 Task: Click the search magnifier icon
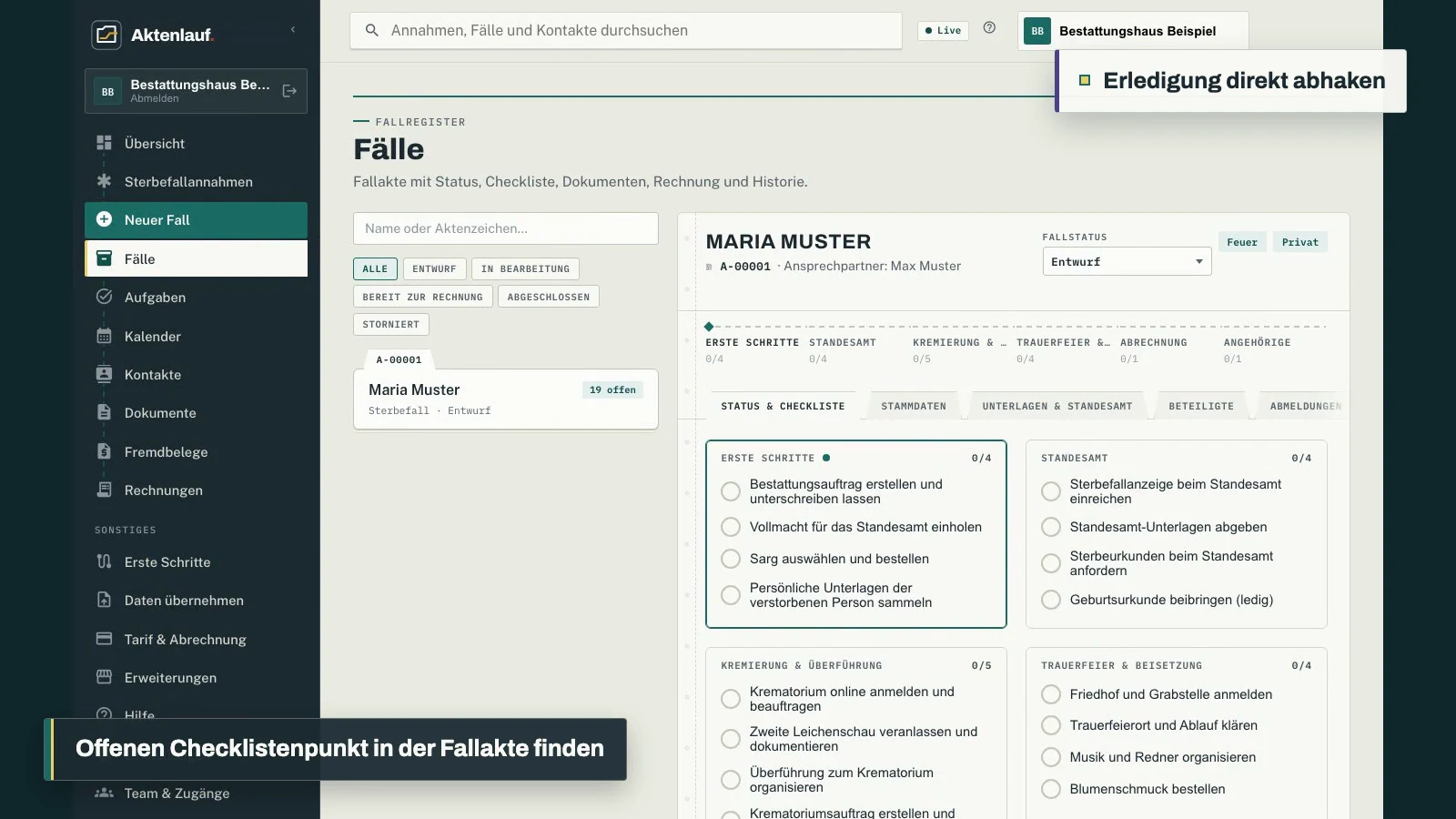372,30
